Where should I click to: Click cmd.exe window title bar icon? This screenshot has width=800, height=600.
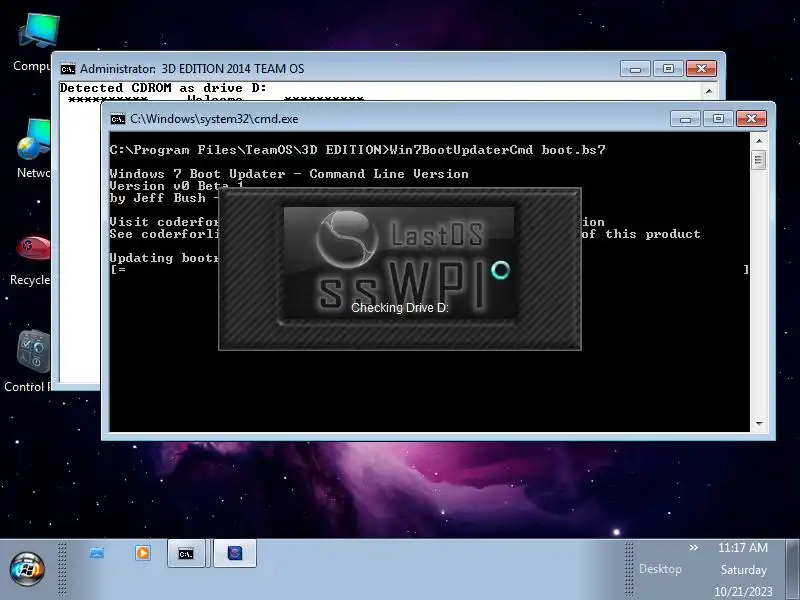coord(118,119)
